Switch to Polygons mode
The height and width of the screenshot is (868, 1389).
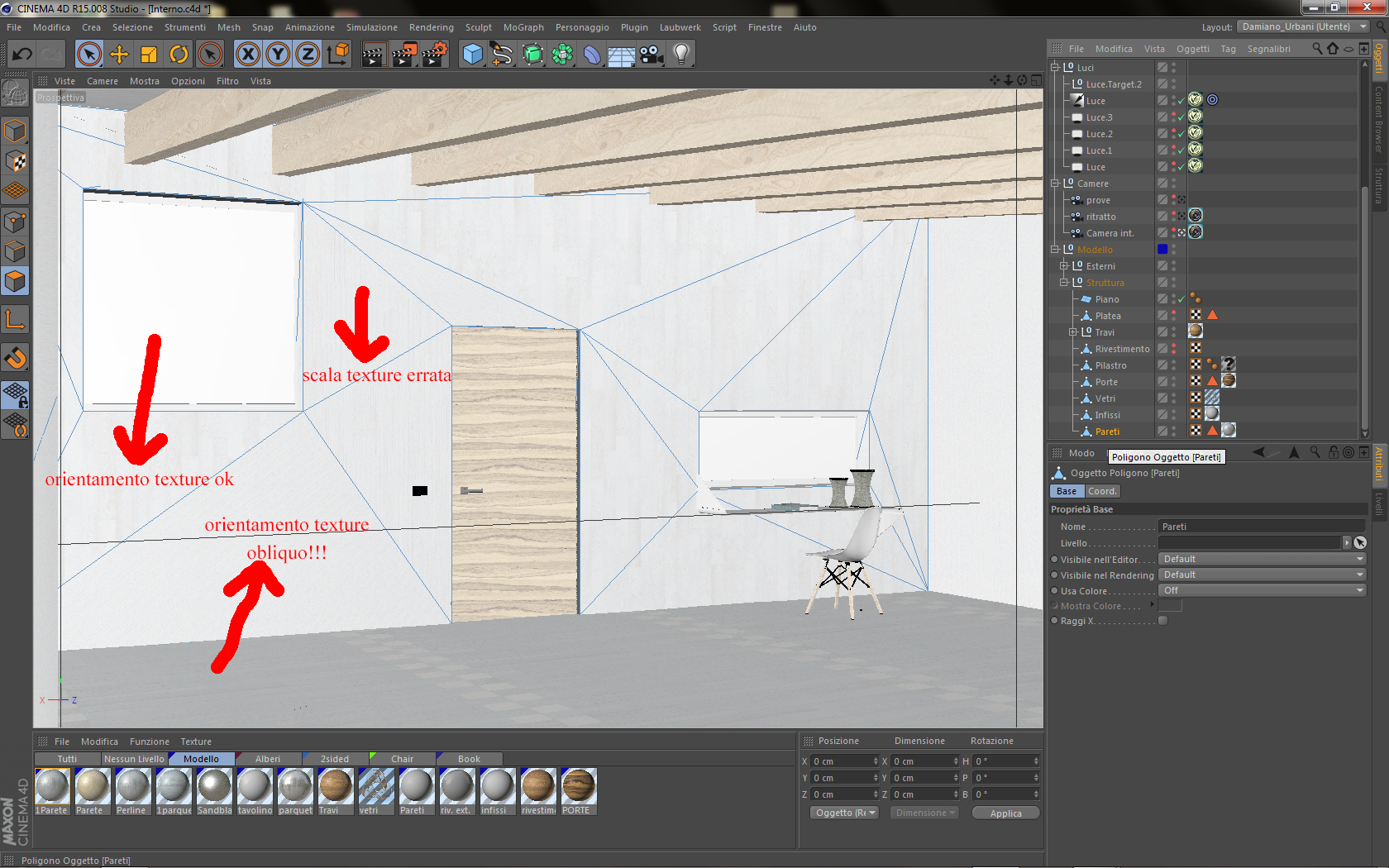click(15, 282)
